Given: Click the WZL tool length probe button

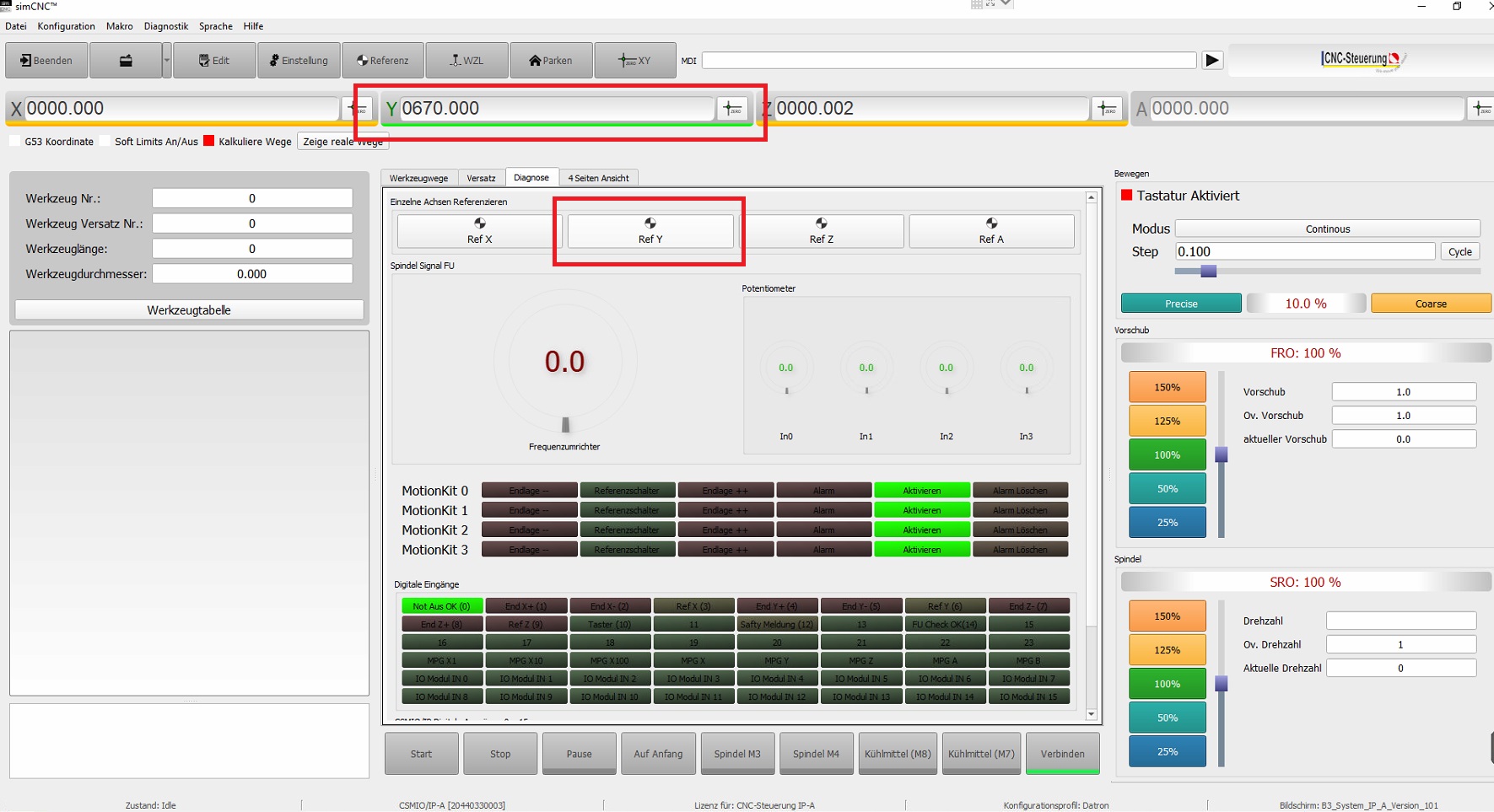Looking at the screenshot, I should [467, 61].
